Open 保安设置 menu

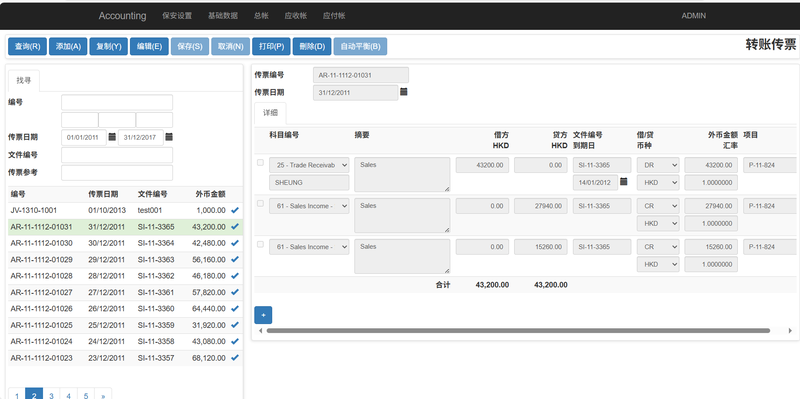click(177, 16)
